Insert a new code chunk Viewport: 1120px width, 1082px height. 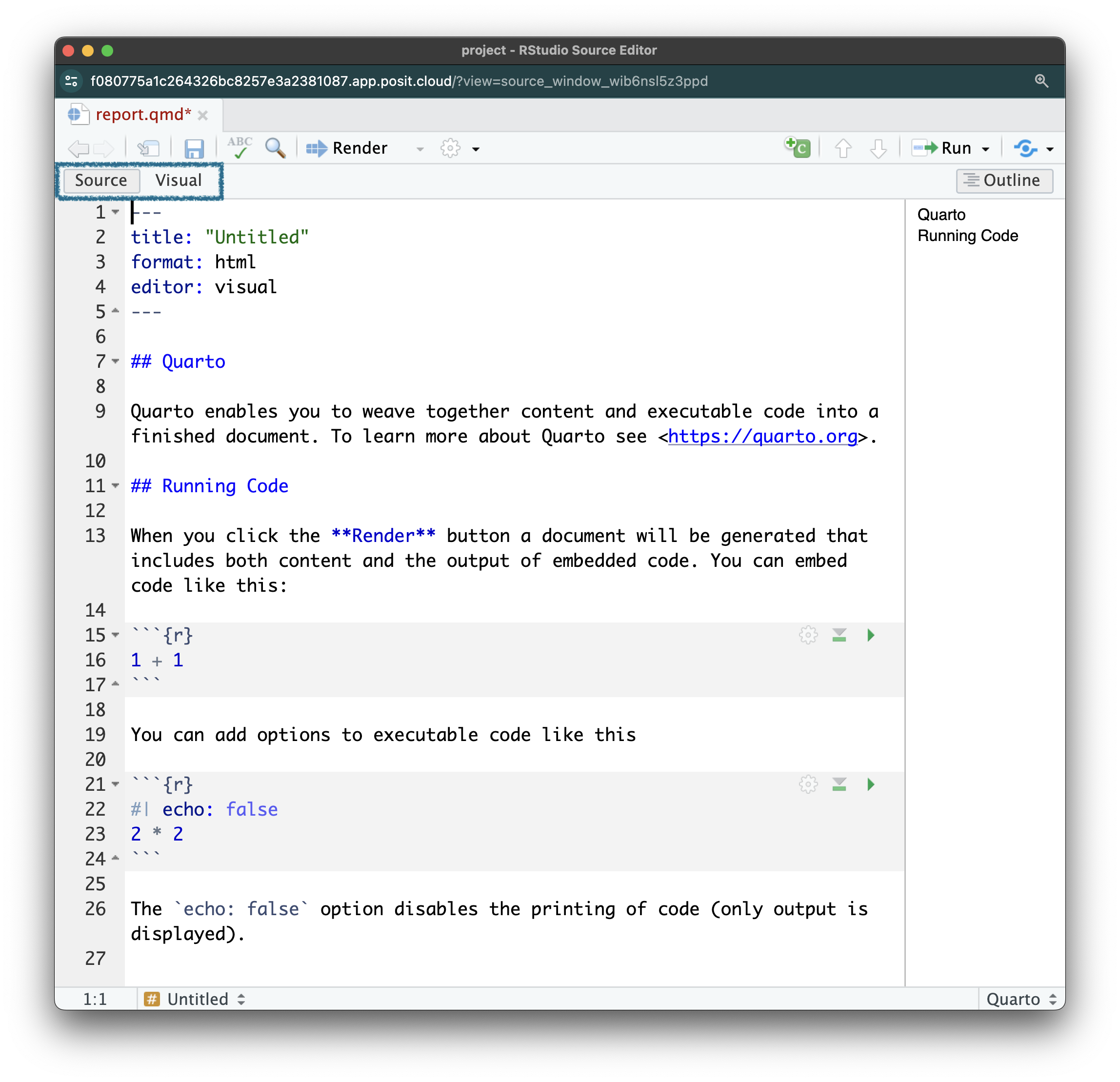tap(797, 147)
